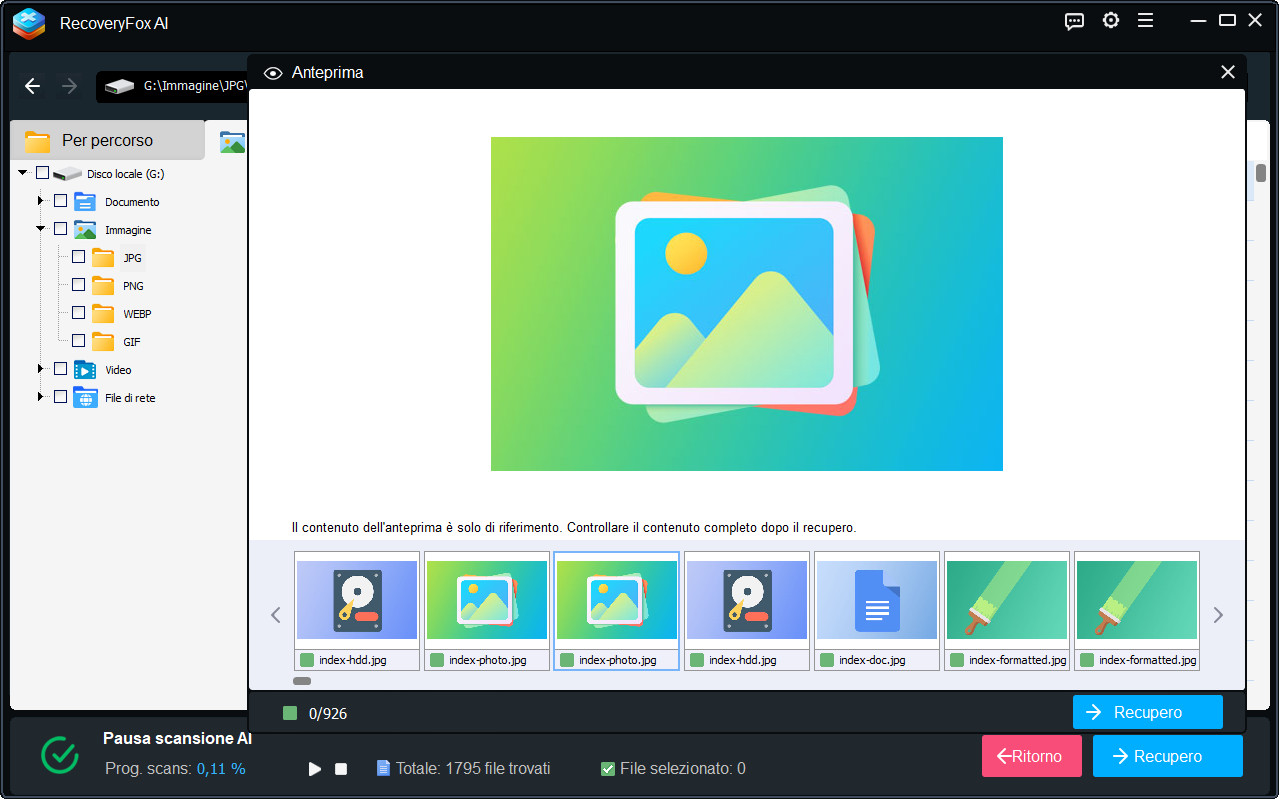Expand the Documento tree node
This screenshot has height=799, width=1279.
pyautogui.click(x=41, y=201)
